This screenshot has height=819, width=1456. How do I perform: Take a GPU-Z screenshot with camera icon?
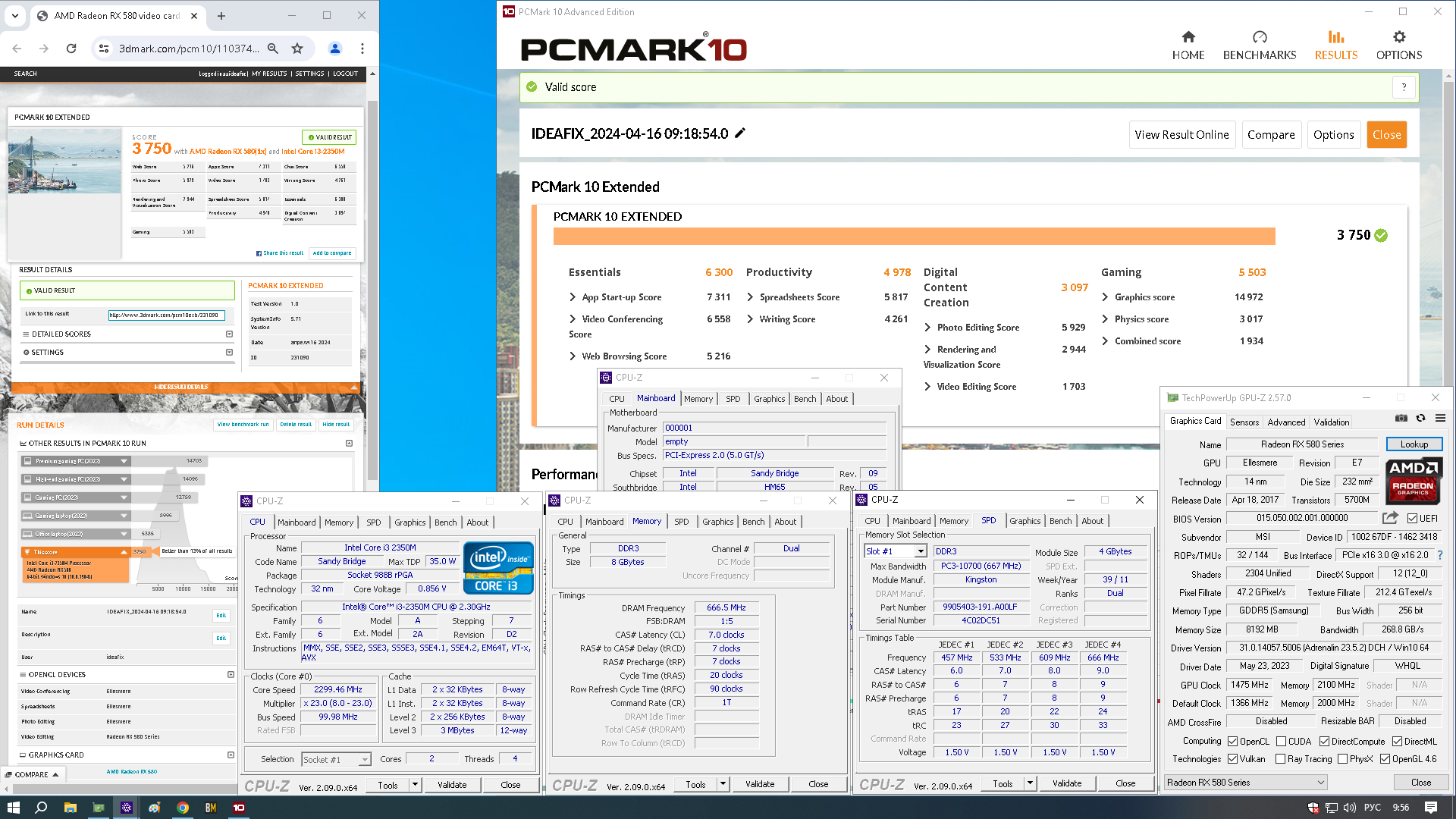coord(1401,419)
